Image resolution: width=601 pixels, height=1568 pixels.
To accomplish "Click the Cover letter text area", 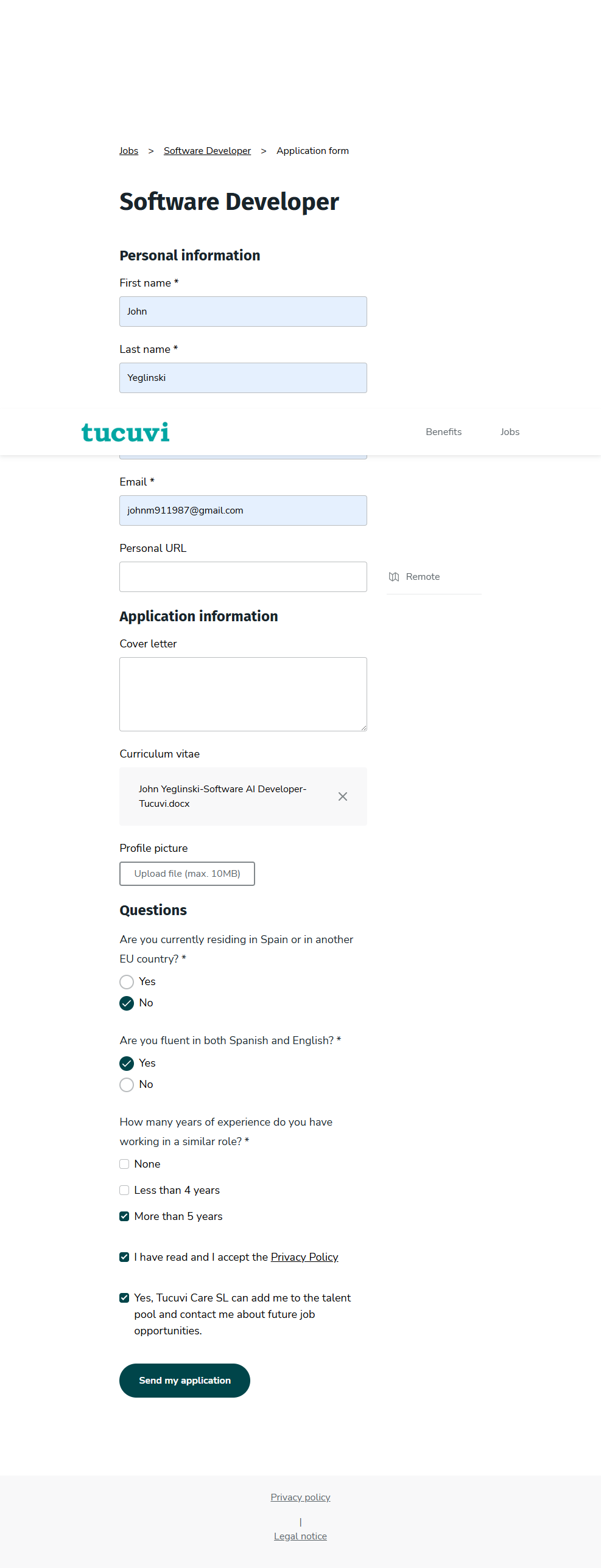I will coord(243,694).
